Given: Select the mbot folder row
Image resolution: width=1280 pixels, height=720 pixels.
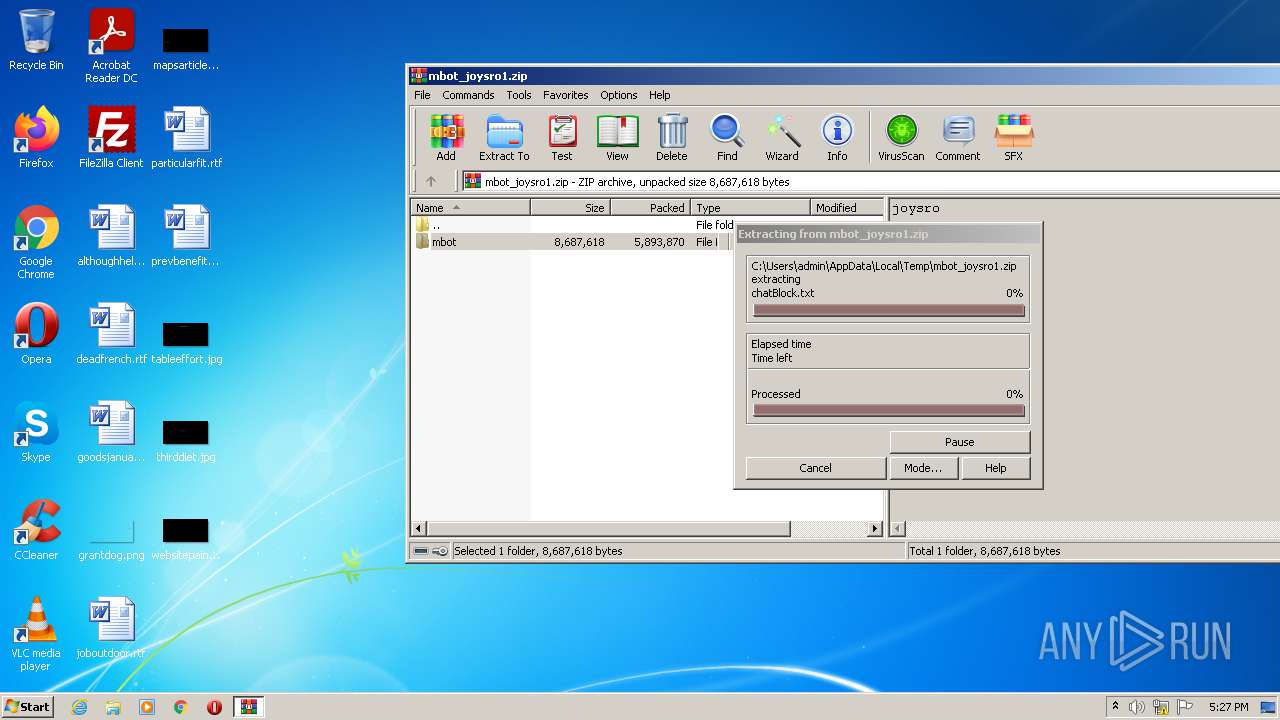Looking at the screenshot, I should point(572,242).
